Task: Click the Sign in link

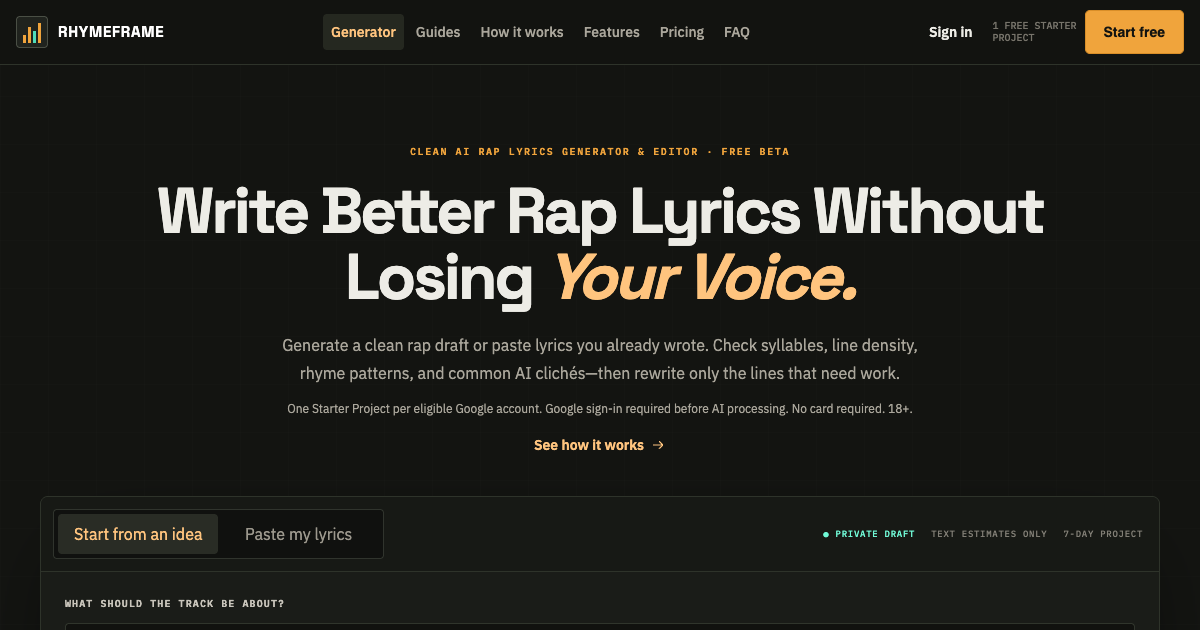Action: tap(950, 32)
